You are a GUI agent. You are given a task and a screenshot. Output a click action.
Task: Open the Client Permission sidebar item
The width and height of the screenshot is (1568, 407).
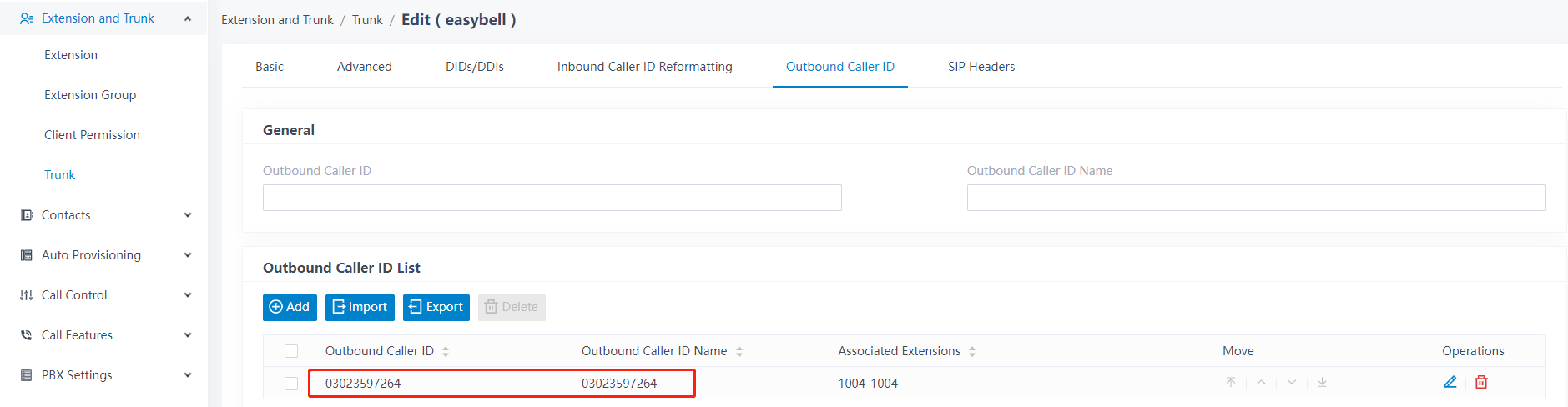coord(92,135)
